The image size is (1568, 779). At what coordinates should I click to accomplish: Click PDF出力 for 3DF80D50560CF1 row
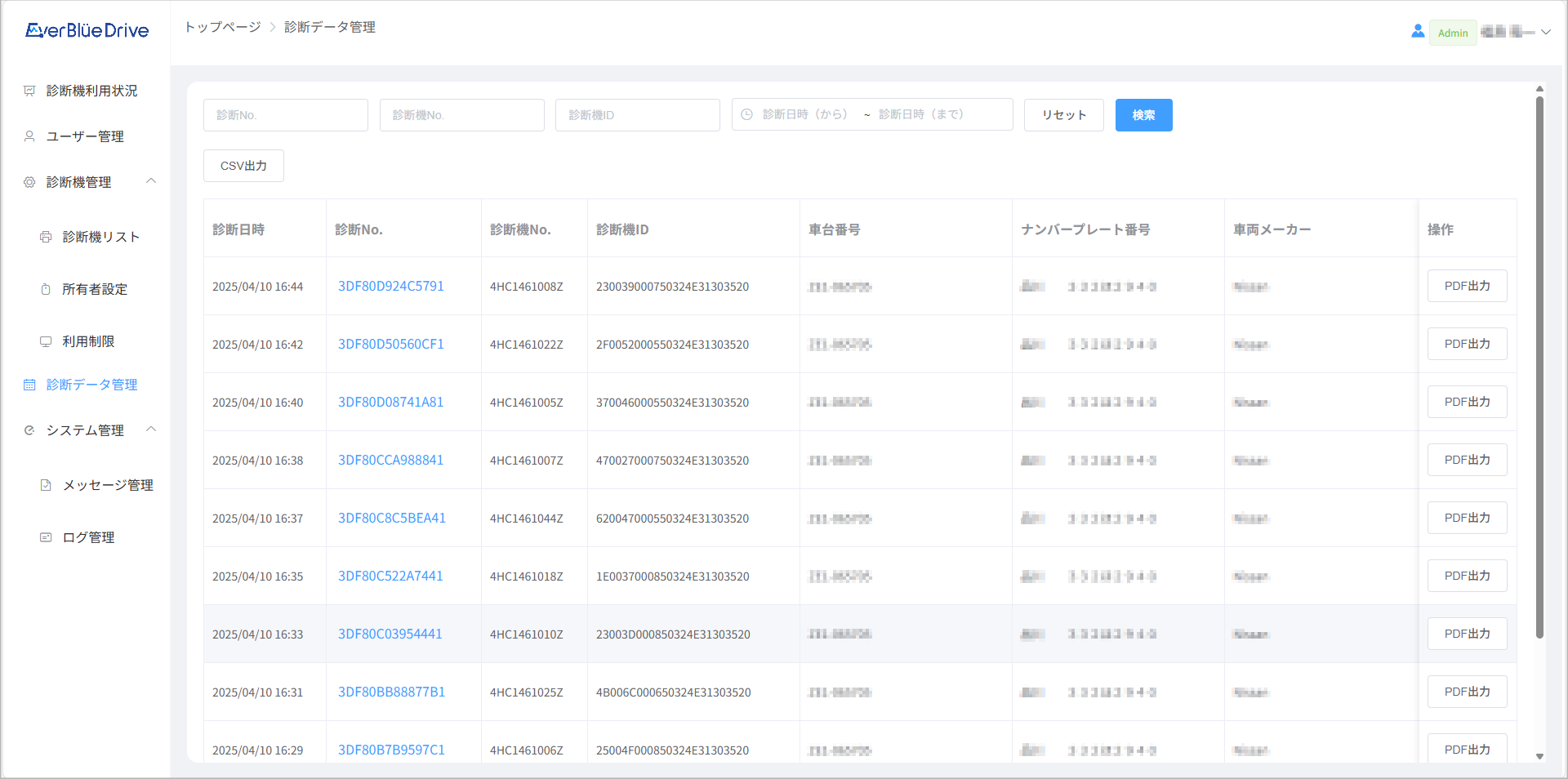1467,344
